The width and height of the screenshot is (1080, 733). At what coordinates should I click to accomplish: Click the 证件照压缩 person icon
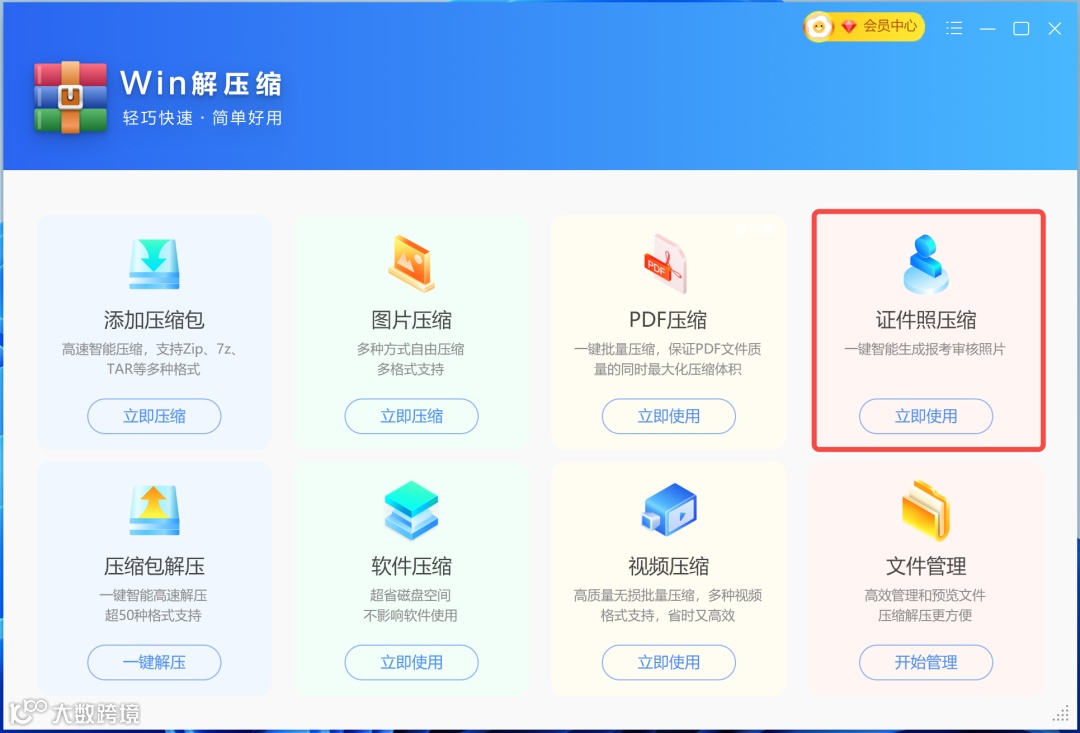tap(926, 264)
